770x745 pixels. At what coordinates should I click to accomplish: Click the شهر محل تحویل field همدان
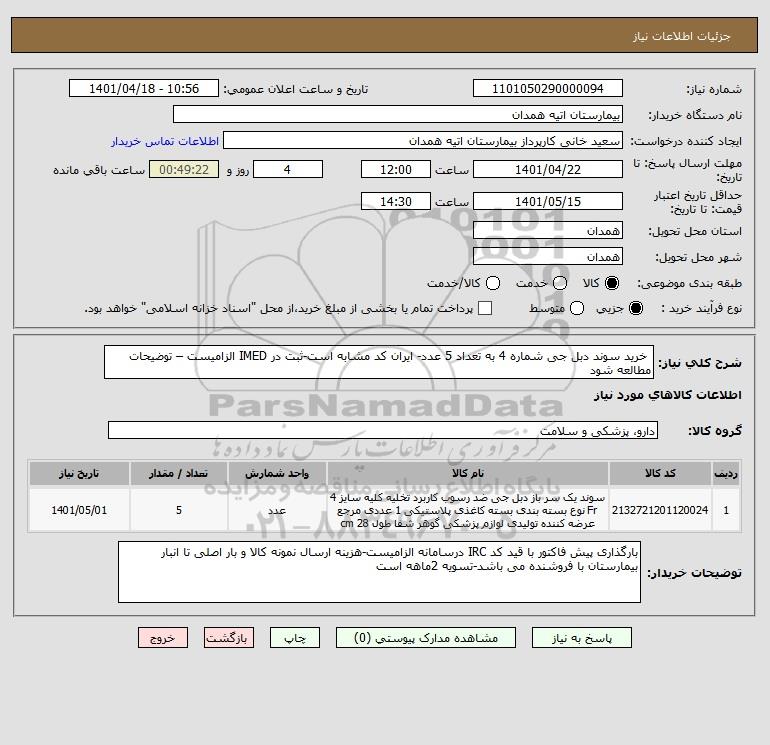pyautogui.click(x=548, y=256)
